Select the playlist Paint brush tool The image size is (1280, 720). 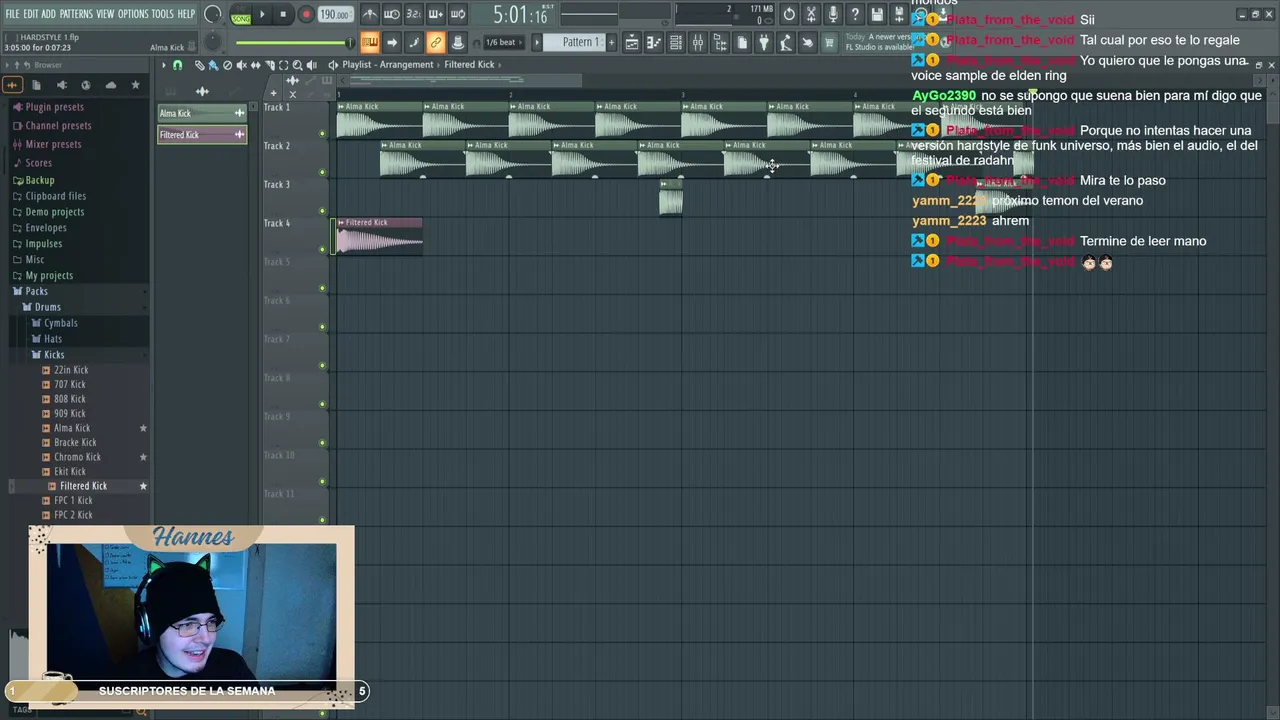pos(213,65)
